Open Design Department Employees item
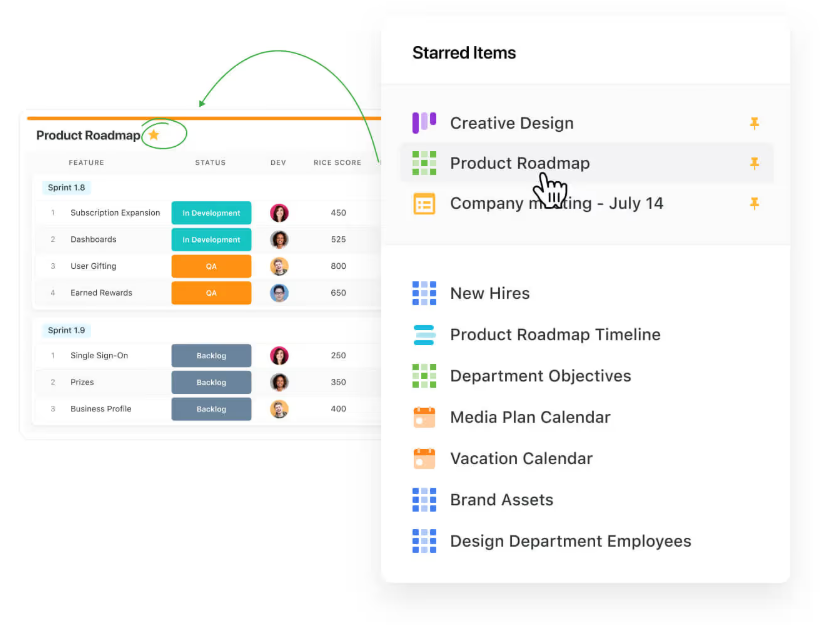This screenshot has width=820, height=625. point(570,541)
